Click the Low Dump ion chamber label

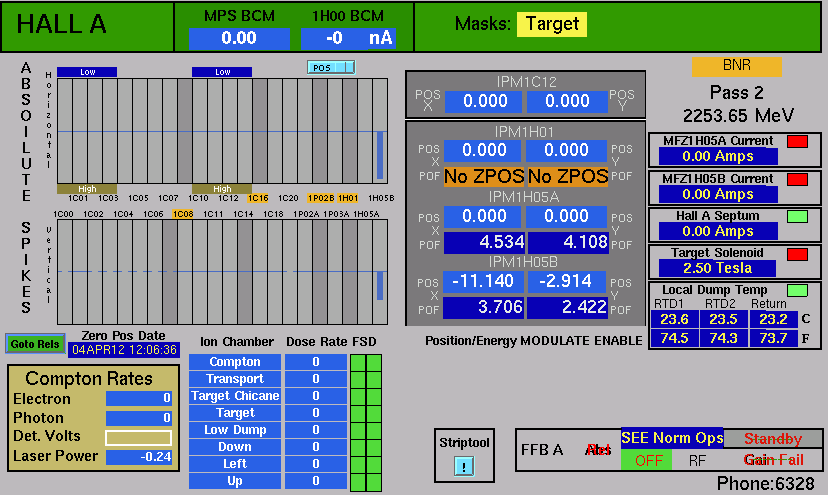point(235,430)
